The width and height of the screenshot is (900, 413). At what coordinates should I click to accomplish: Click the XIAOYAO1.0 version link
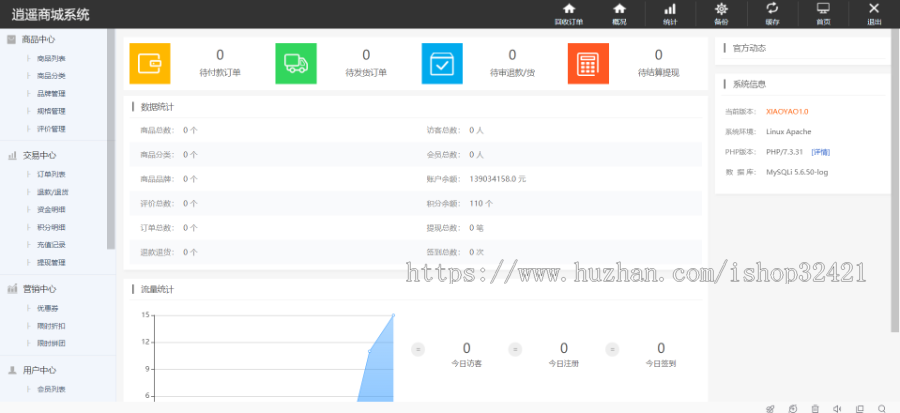[x=787, y=111]
